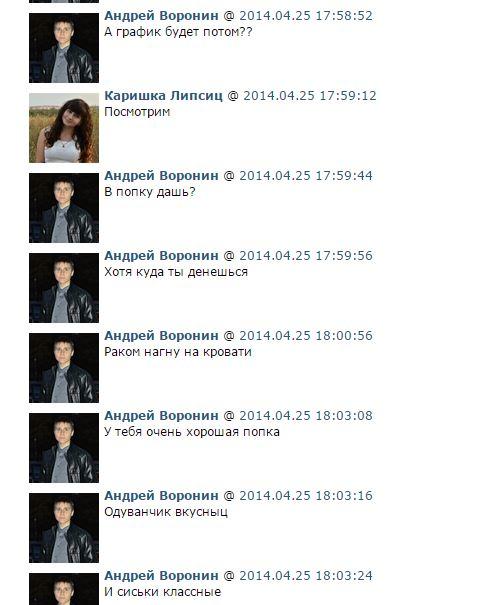Viewport: 495px width, 605px height.
Task: Open Андрей Воронин name at 17:59:44
Action: coord(161,176)
